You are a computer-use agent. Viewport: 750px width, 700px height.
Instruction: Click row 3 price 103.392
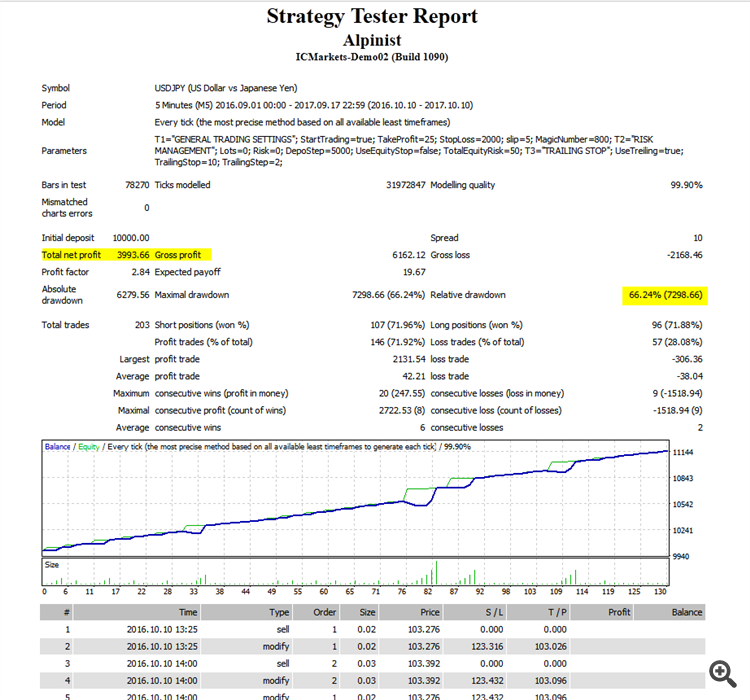(x=424, y=664)
